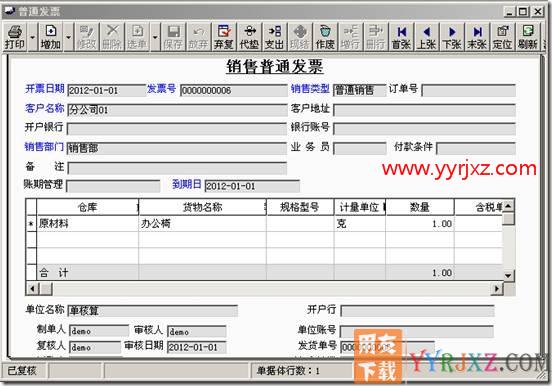Click the 删除 delete icon
This screenshot has width=552, height=386.
click(112, 37)
